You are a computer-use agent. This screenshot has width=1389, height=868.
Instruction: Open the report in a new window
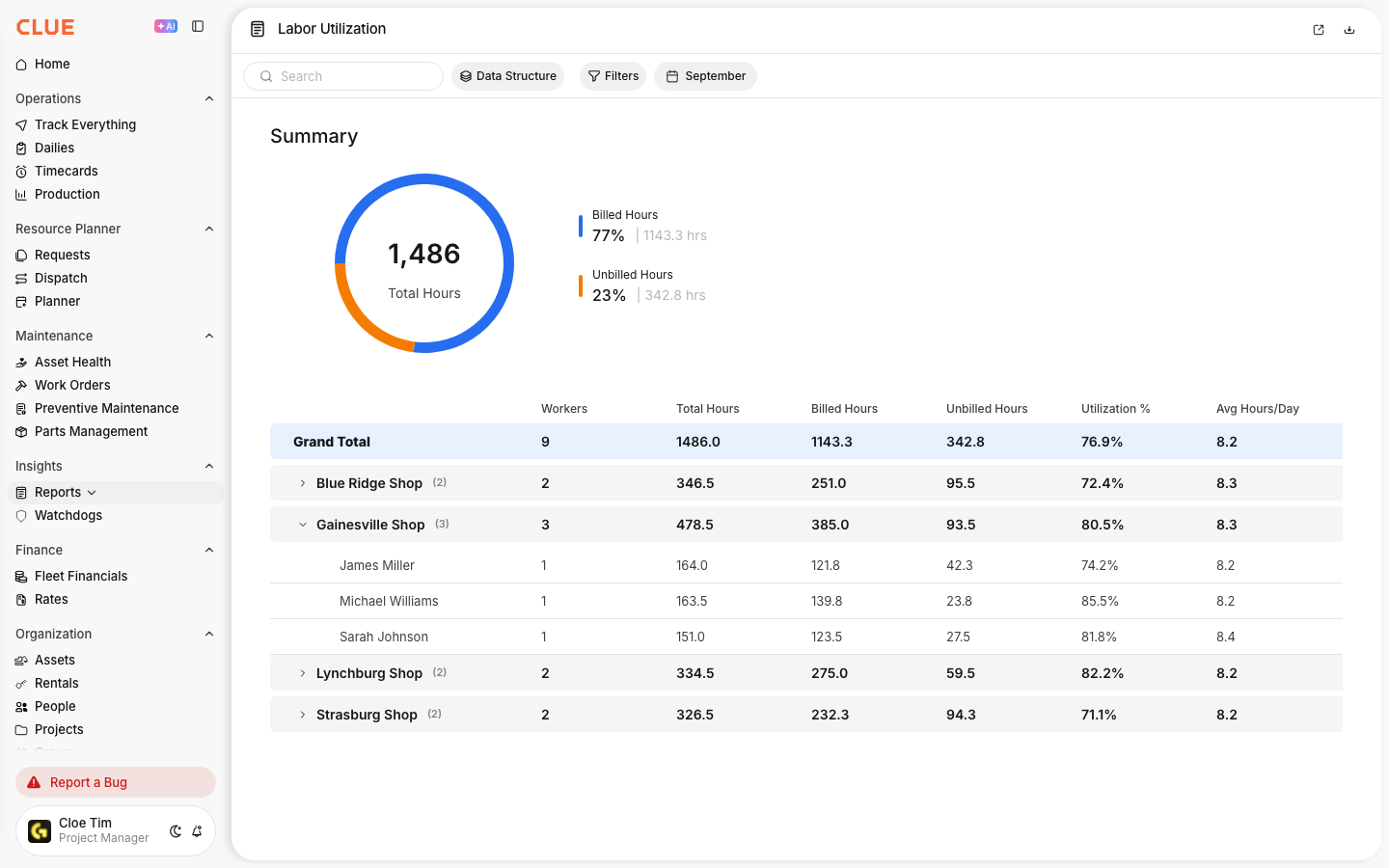pos(1319,30)
